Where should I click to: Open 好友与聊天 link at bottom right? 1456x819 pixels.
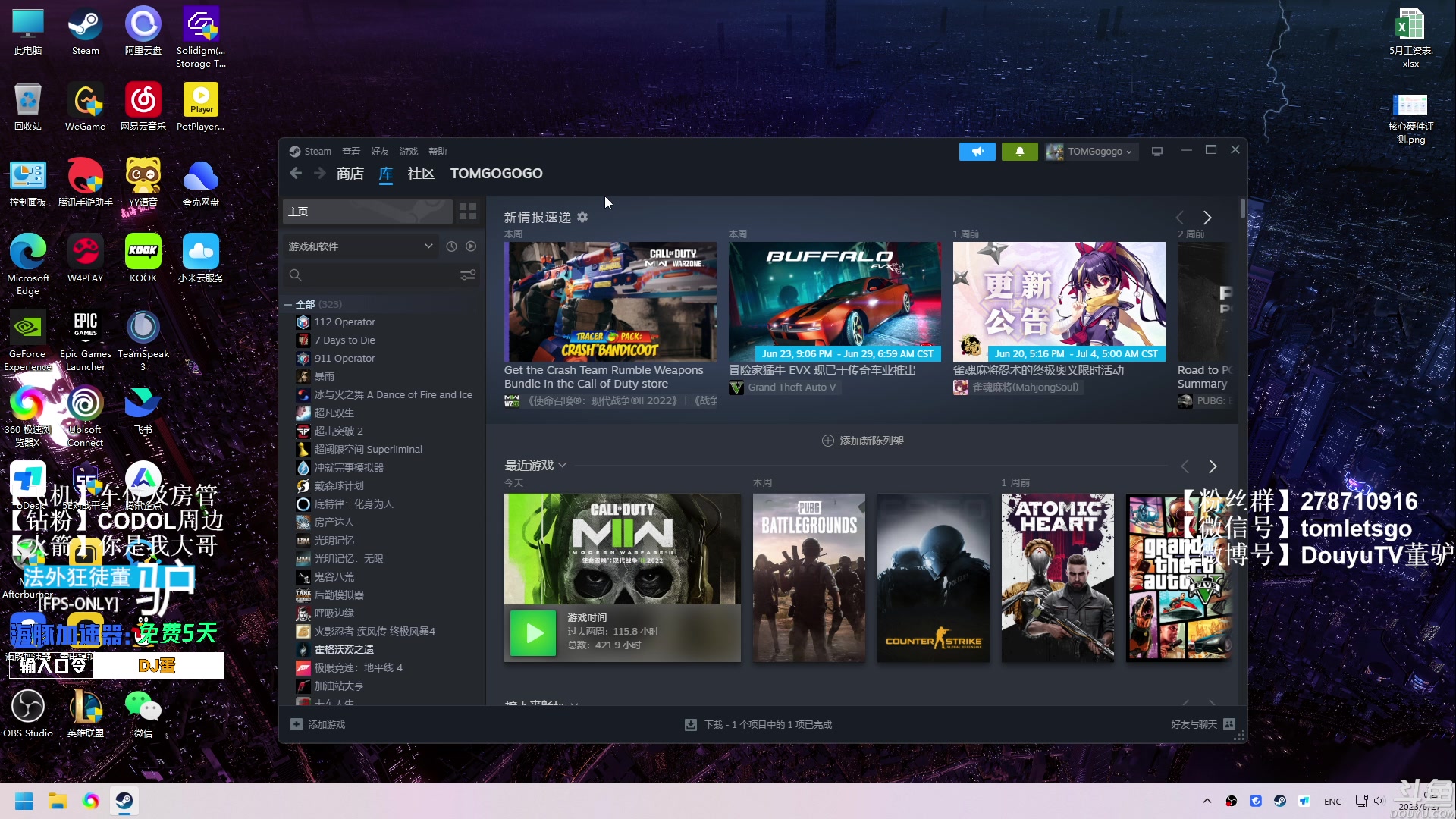[x=1194, y=725]
